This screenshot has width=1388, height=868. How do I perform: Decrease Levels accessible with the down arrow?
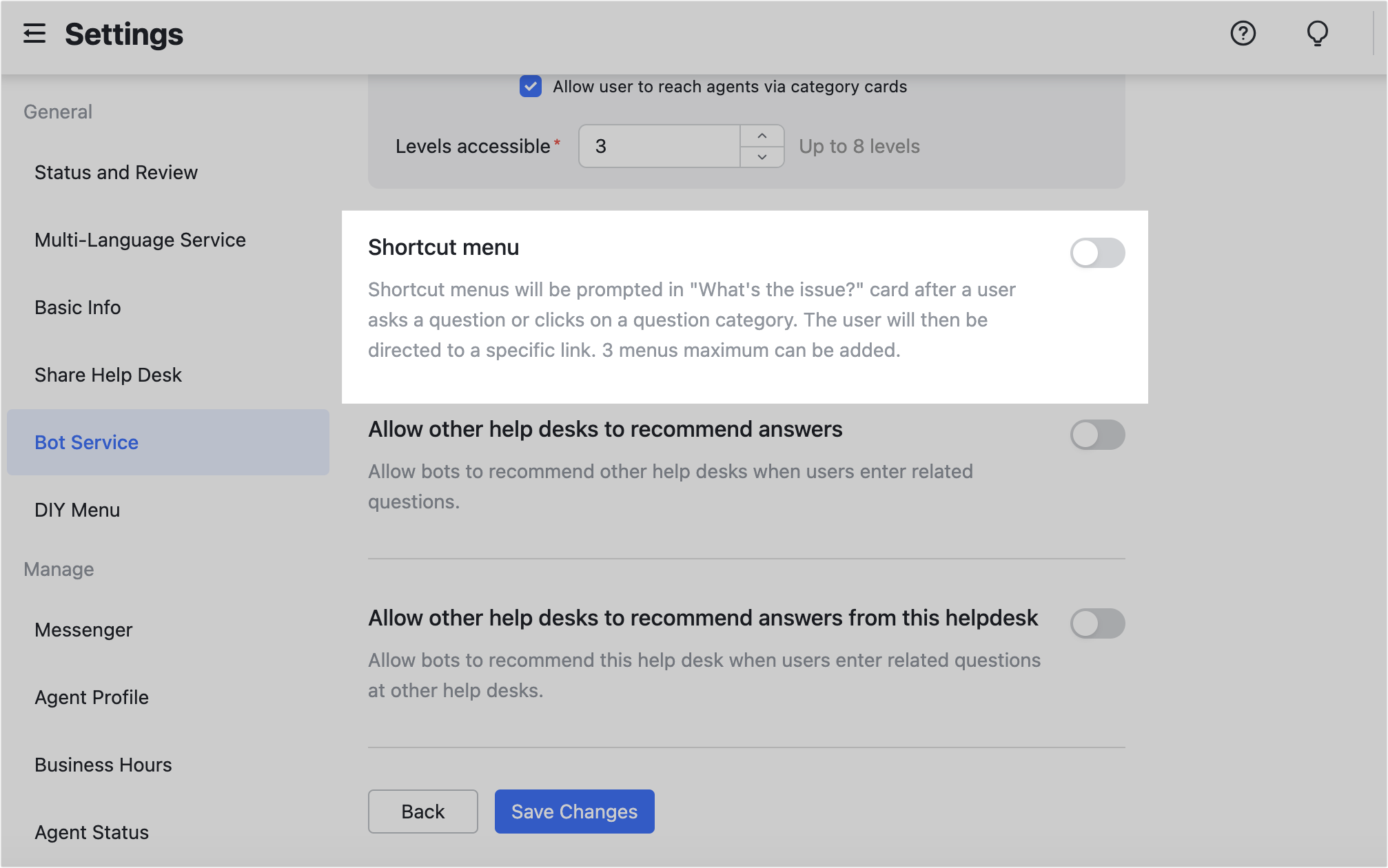click(762, 157)
